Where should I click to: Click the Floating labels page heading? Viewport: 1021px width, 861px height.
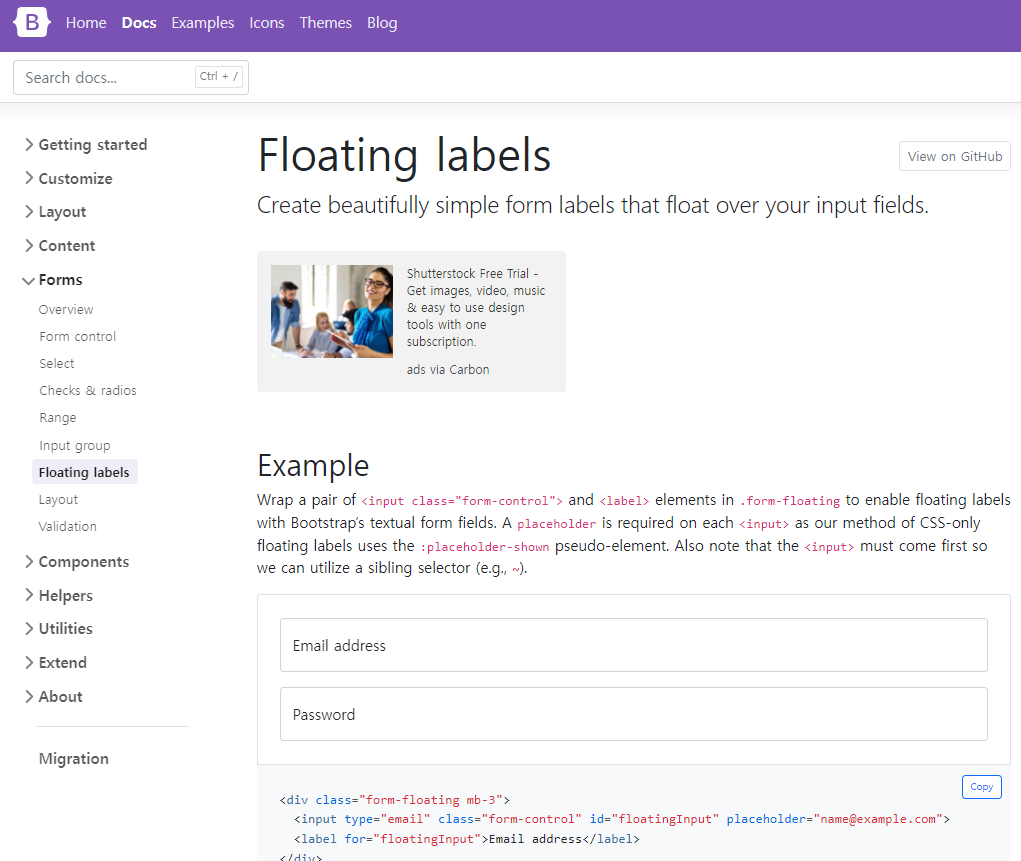(404, 156)
